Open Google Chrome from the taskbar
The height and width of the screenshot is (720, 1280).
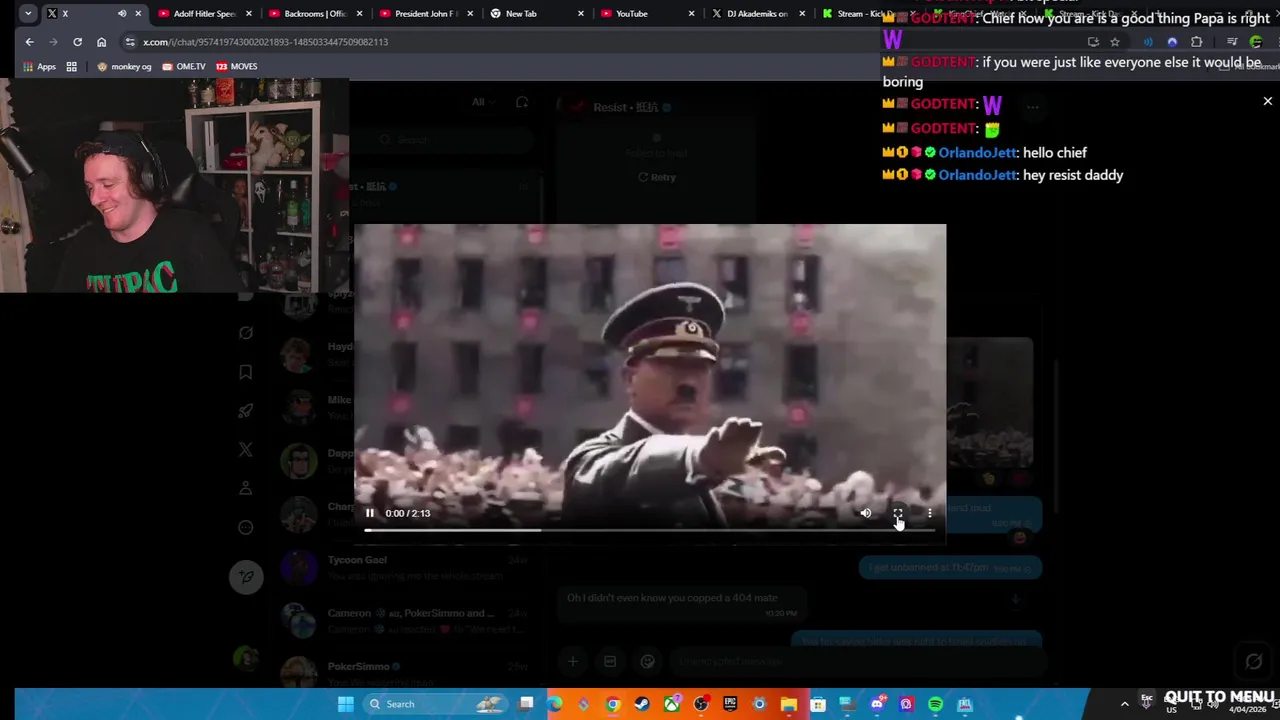pos(613,704)
